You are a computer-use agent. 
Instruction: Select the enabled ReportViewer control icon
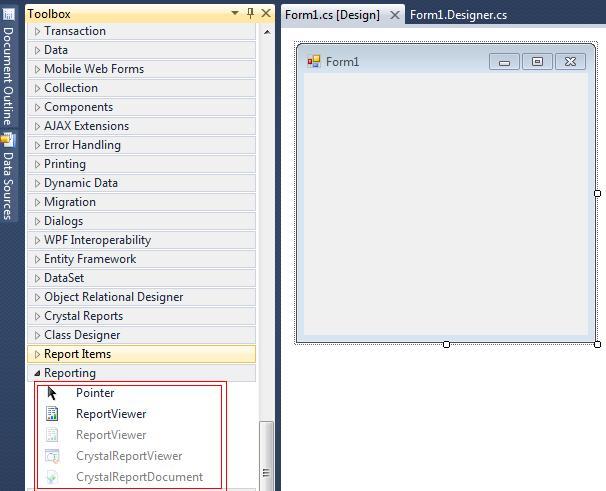52,414
